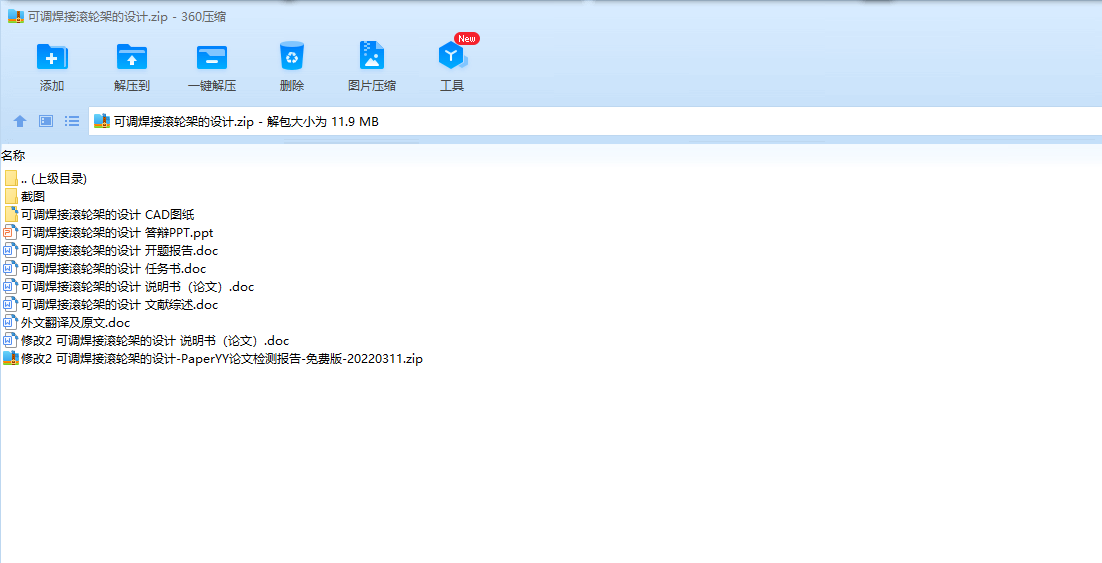Open the 图片压缩 image compression tool
The width and height of the screenshot is (1102, 563).
click(x=372, y=56)
